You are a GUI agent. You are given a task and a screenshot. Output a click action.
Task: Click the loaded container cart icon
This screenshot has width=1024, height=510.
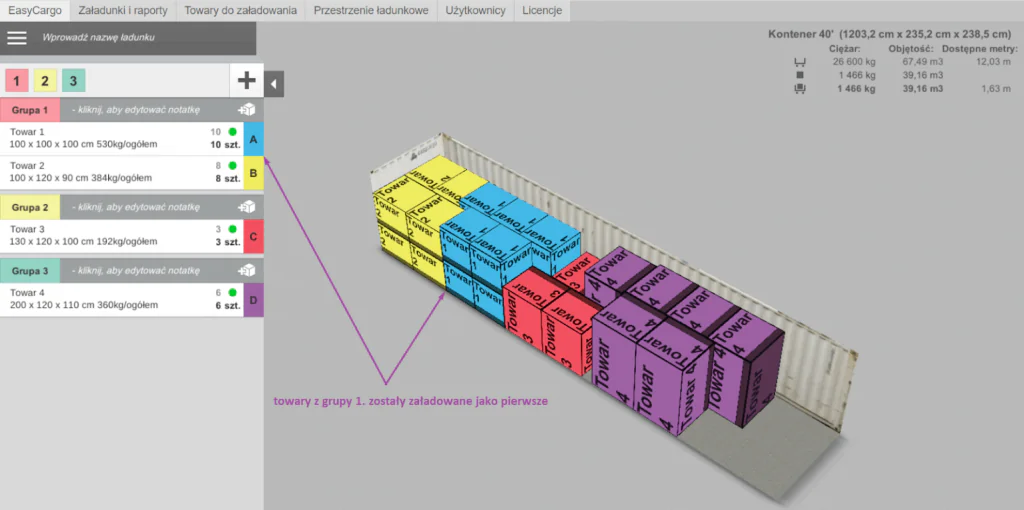[799, 89]
